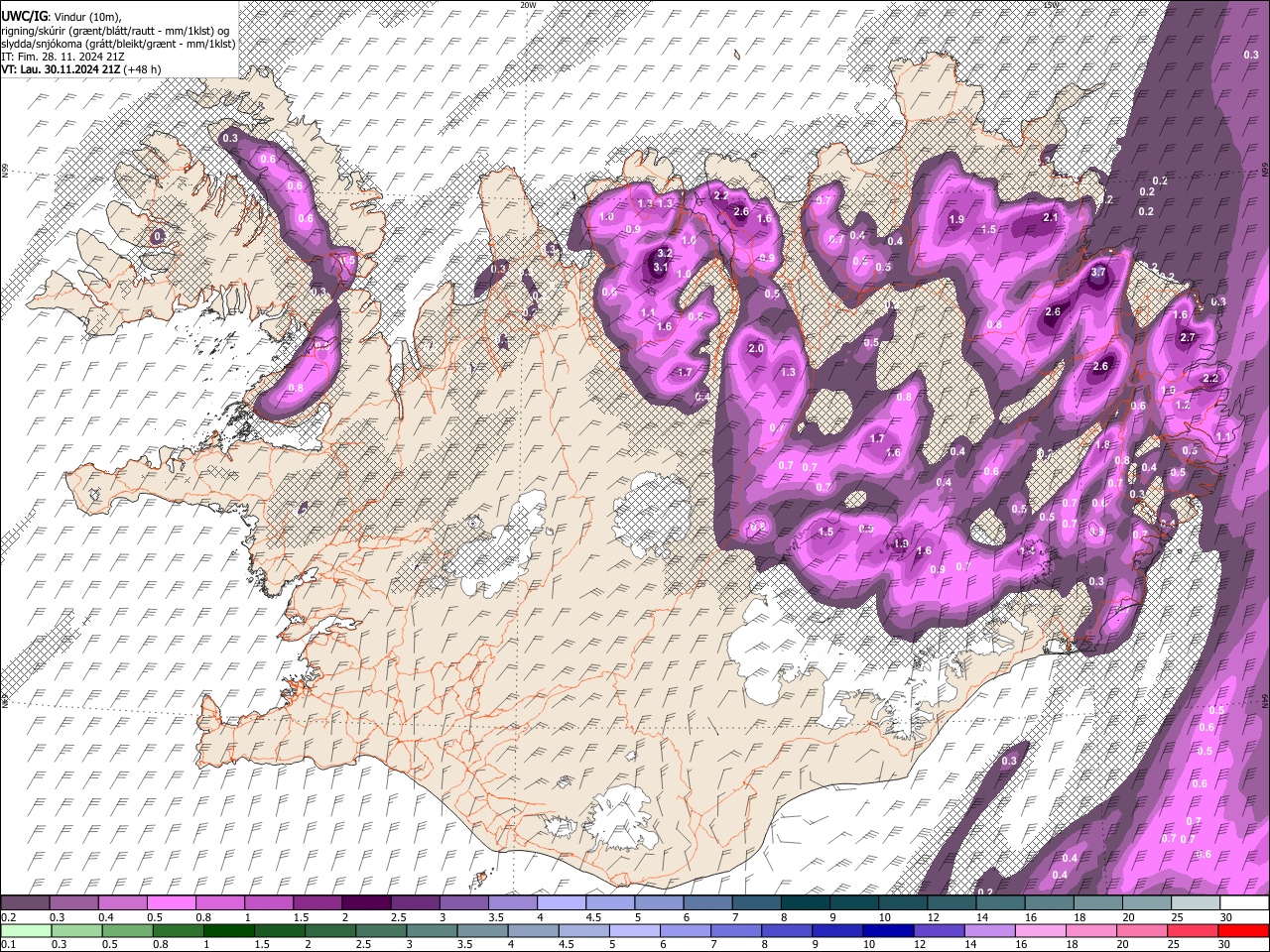Pick the lavender upper swatch between 4 and 4.5
The height and width of the screenshot is (952, 1270).
562,903
